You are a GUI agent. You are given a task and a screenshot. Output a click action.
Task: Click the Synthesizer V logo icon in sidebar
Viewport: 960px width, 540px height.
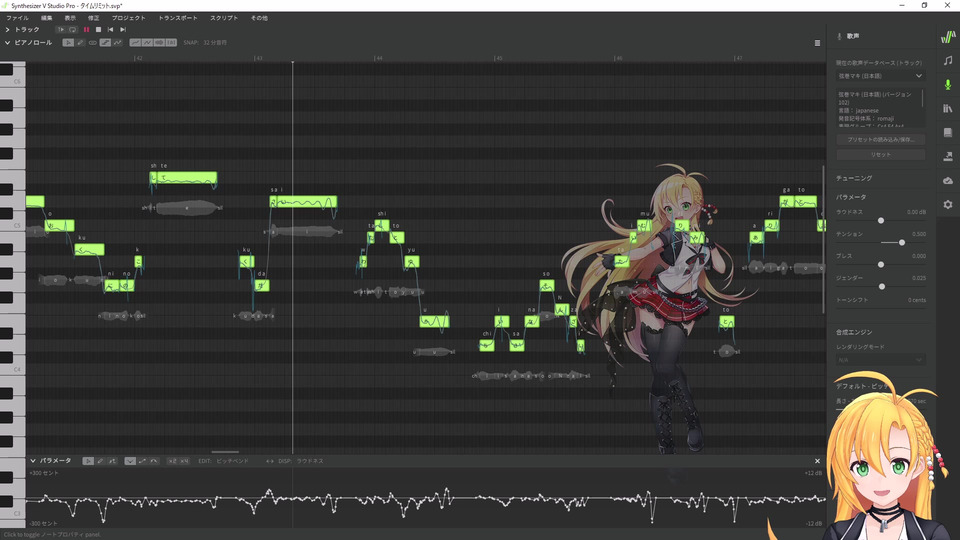948,37
